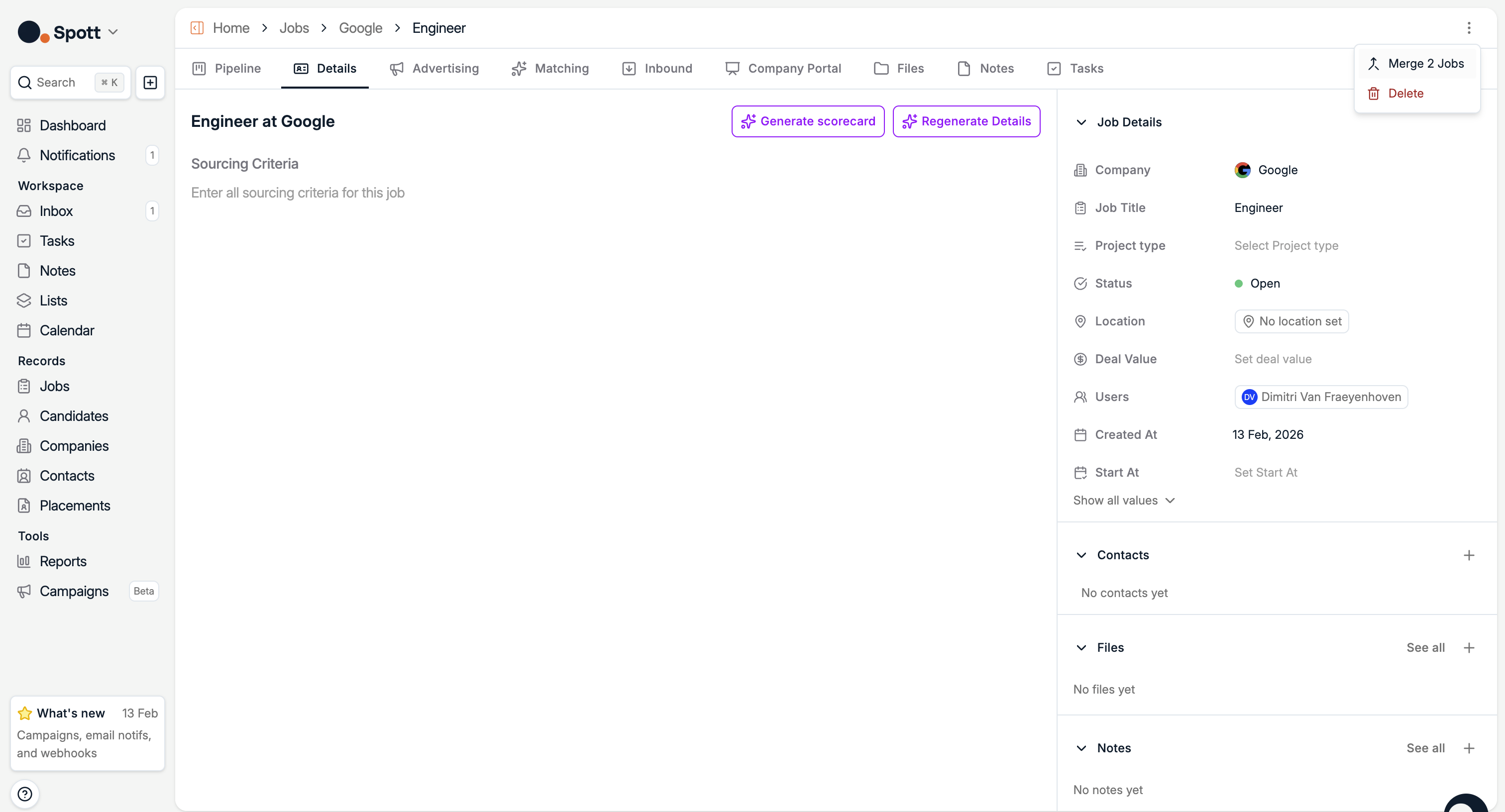Open Contacts records in sidebar
This screenshot has height=812, width=1505.
point(88,476)
